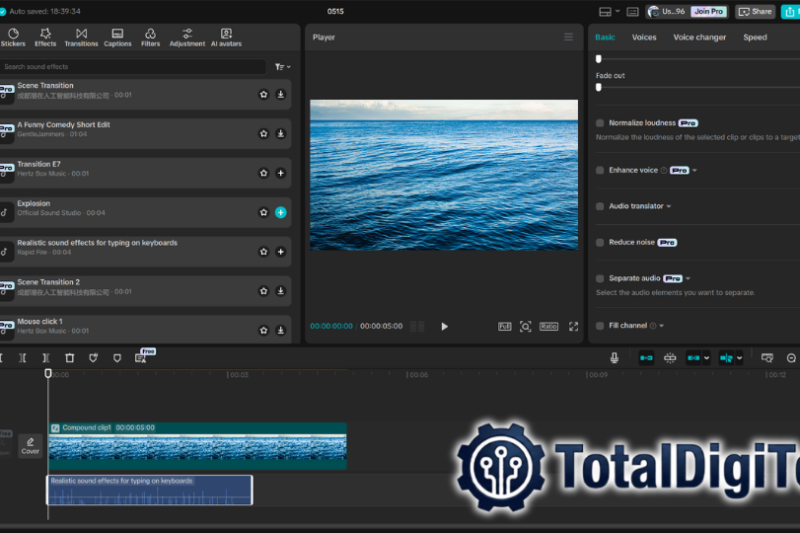Favorite the Scene Transition sound (star)

(x=264, y=94)
